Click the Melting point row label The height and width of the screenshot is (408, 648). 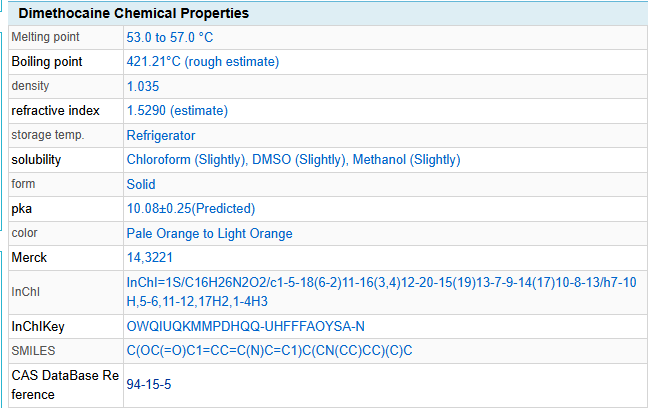(x=46, y=37)
